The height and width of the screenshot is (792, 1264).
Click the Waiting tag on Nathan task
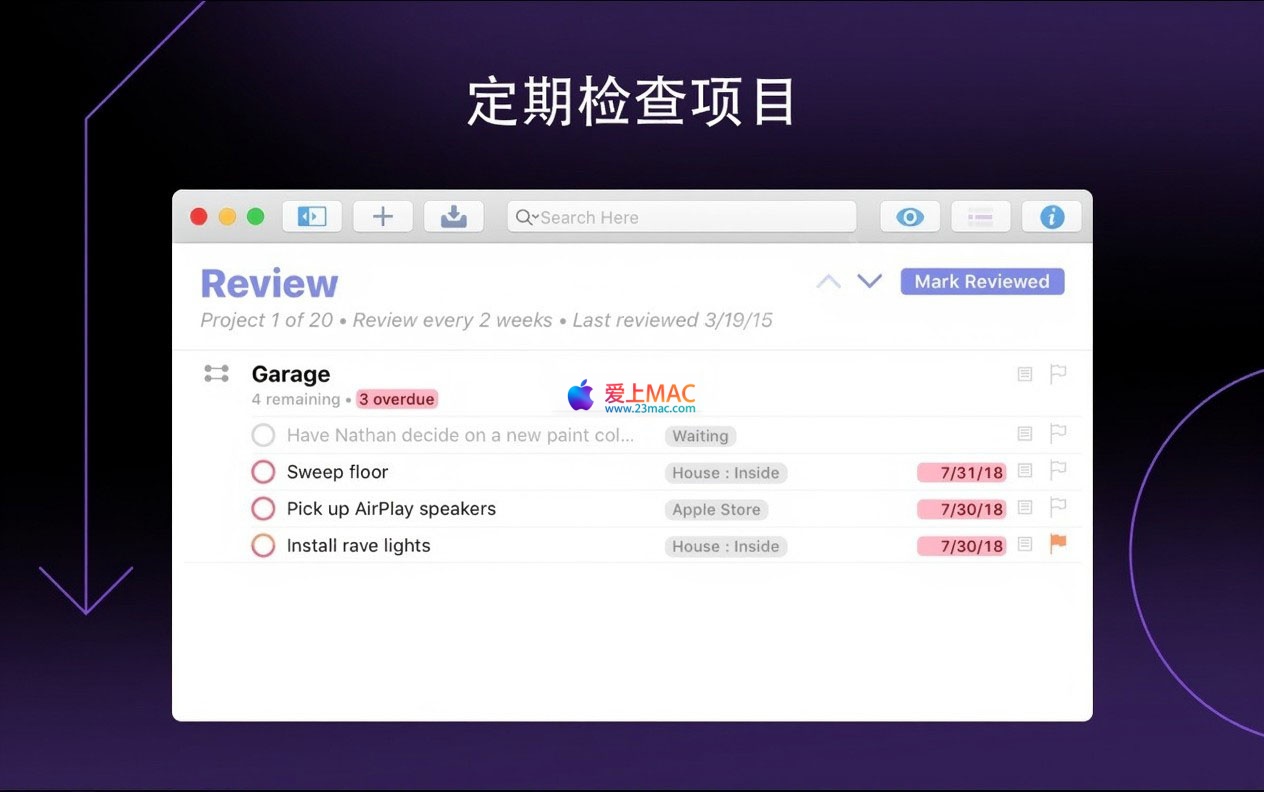(x=700, y=436)
